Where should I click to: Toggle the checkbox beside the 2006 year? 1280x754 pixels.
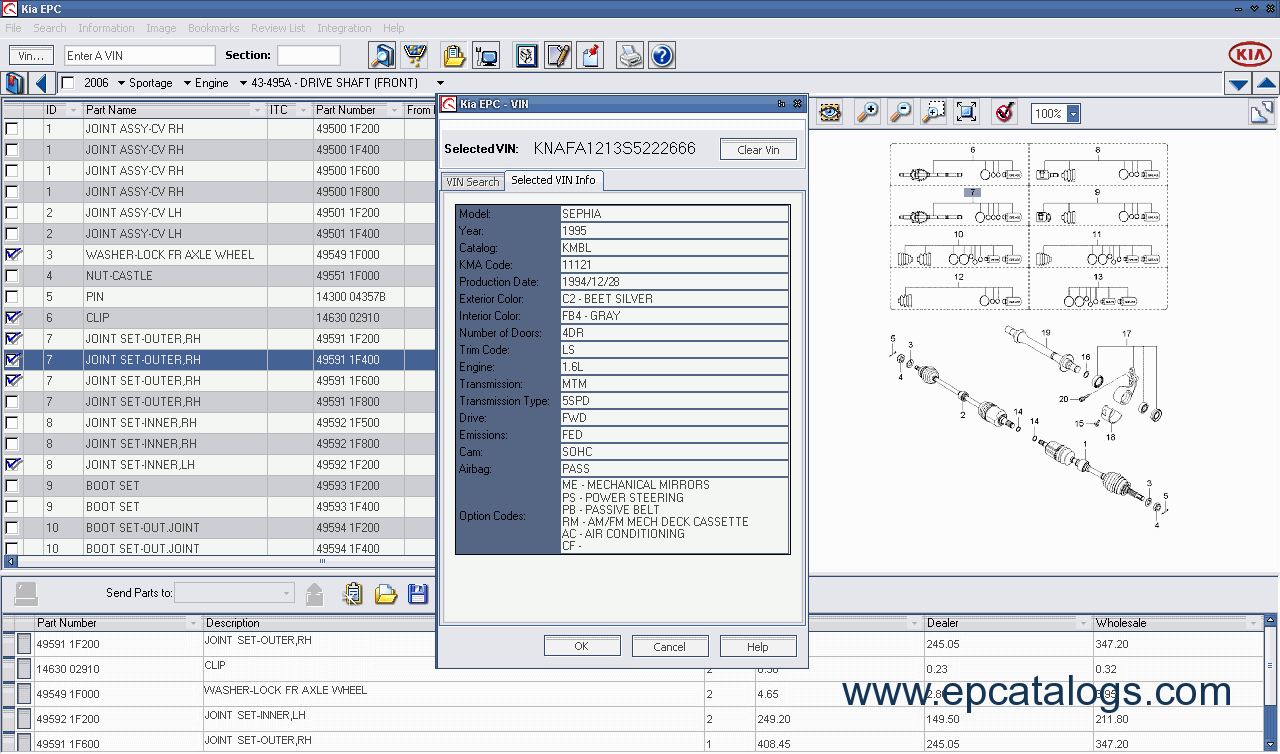pyautogui.click(x=68, y=83)
